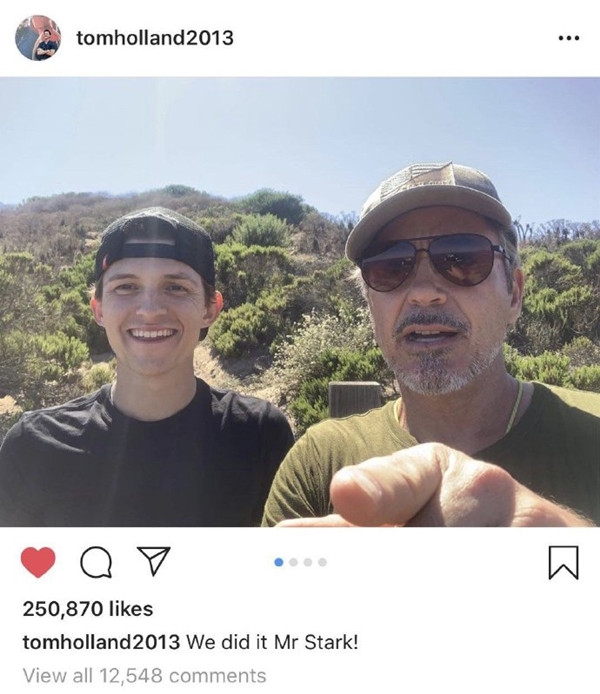Save the post with the bookmark icon

point(563,564)
